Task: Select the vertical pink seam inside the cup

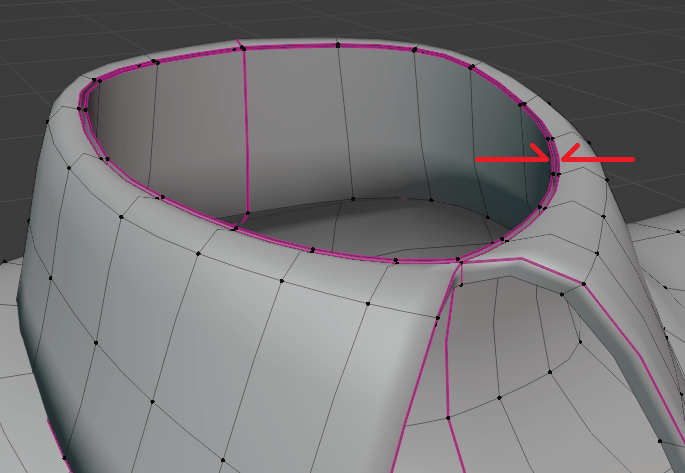Action: 246,130
